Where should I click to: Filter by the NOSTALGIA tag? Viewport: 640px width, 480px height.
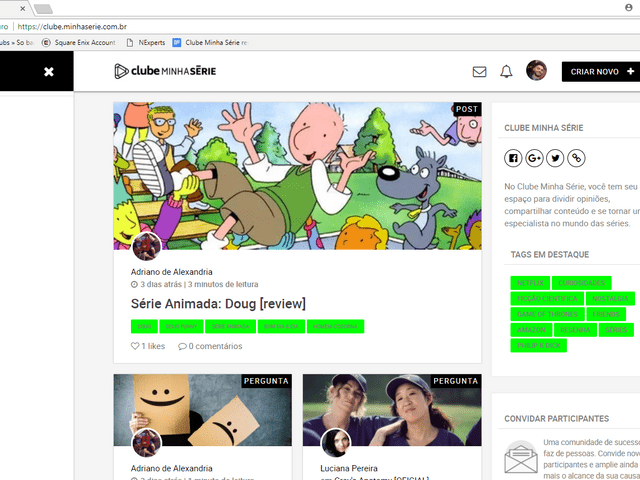tap(610, 298)
